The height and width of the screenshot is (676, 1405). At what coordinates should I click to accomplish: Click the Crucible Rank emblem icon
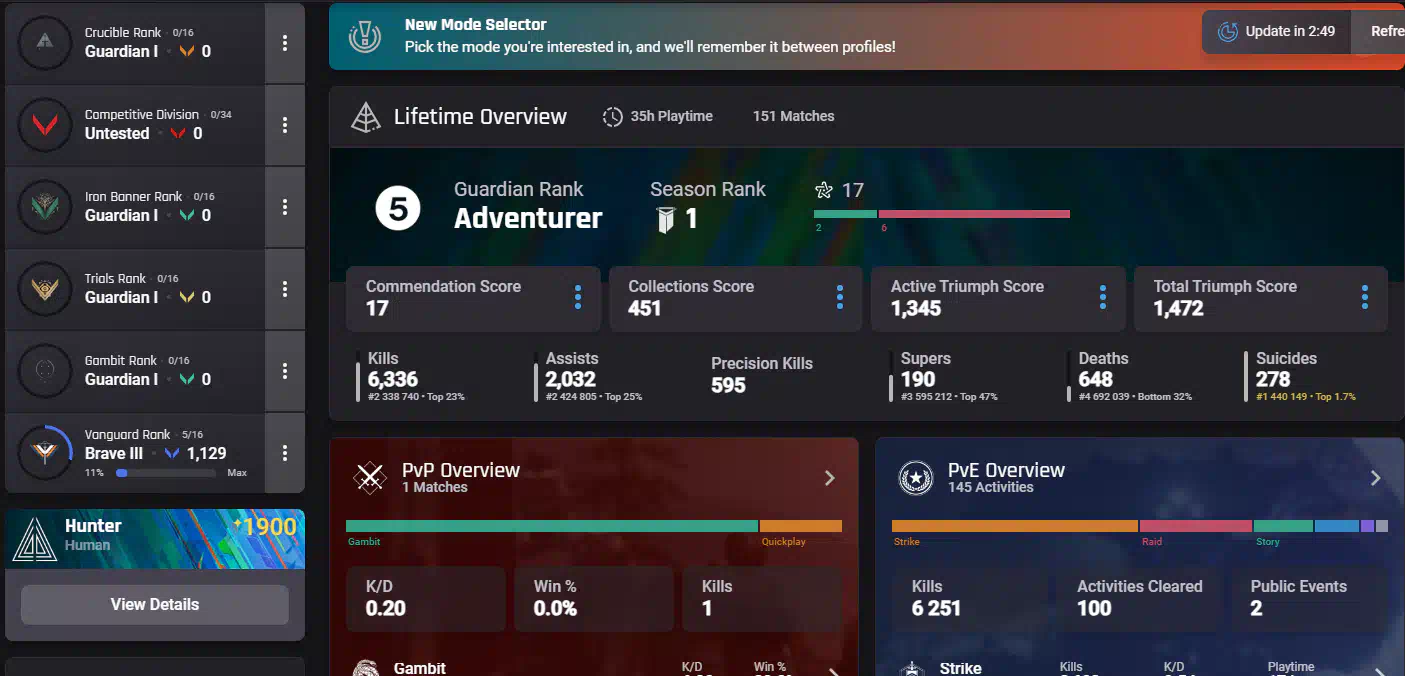(44, 42)
